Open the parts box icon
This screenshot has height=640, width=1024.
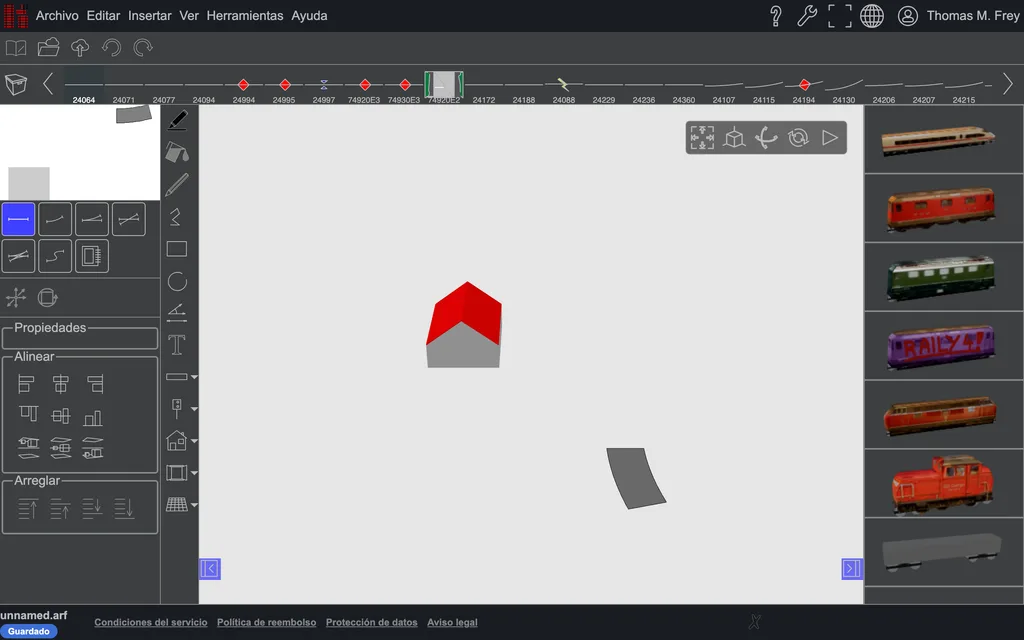pos(16,84)
